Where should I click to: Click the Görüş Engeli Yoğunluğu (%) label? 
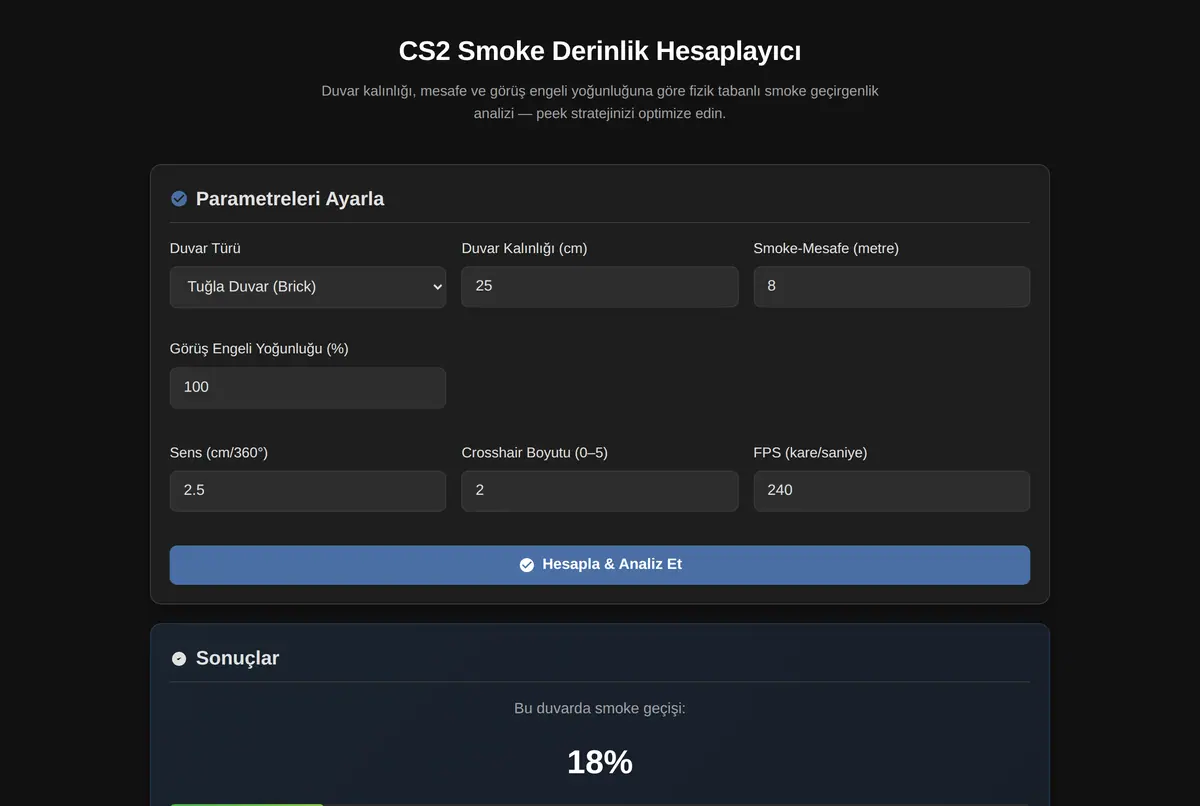[x=259, y=349]
